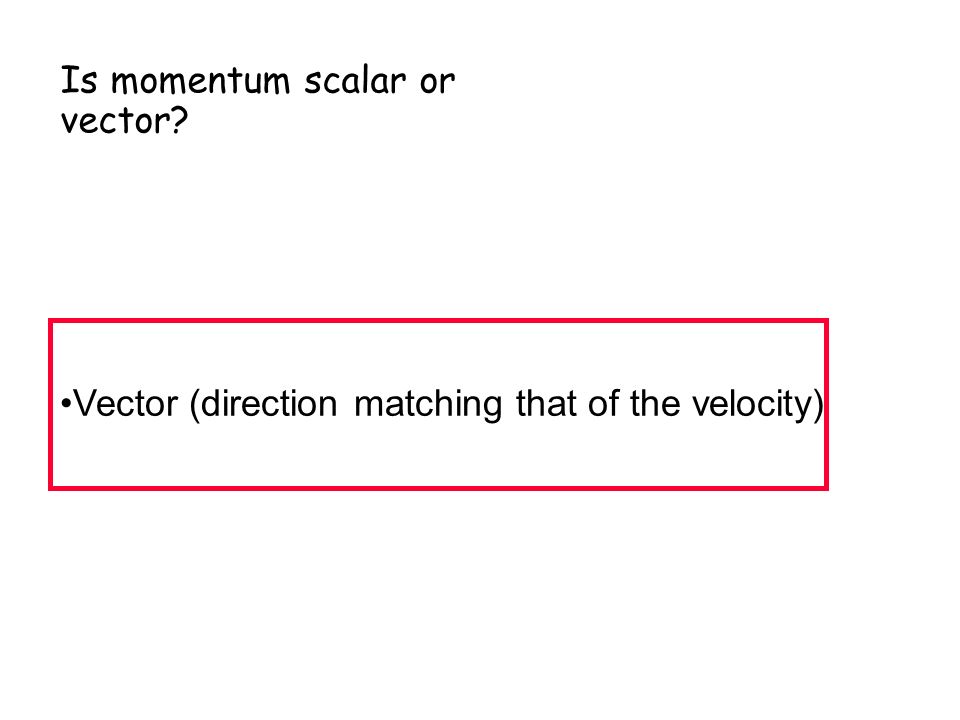Image resolution: width=960 pixels, height=720 pixels.
Task: Click the word "or" in the heading
Action: pos(437,81)
